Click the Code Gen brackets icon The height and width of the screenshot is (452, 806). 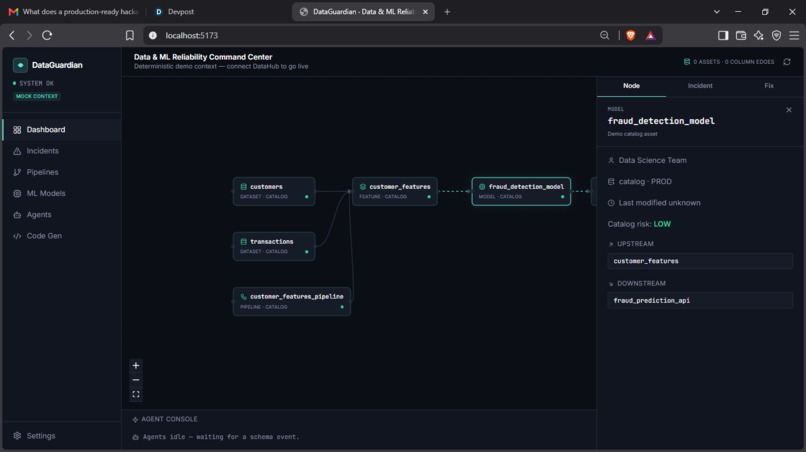click(x=17, y=236)
